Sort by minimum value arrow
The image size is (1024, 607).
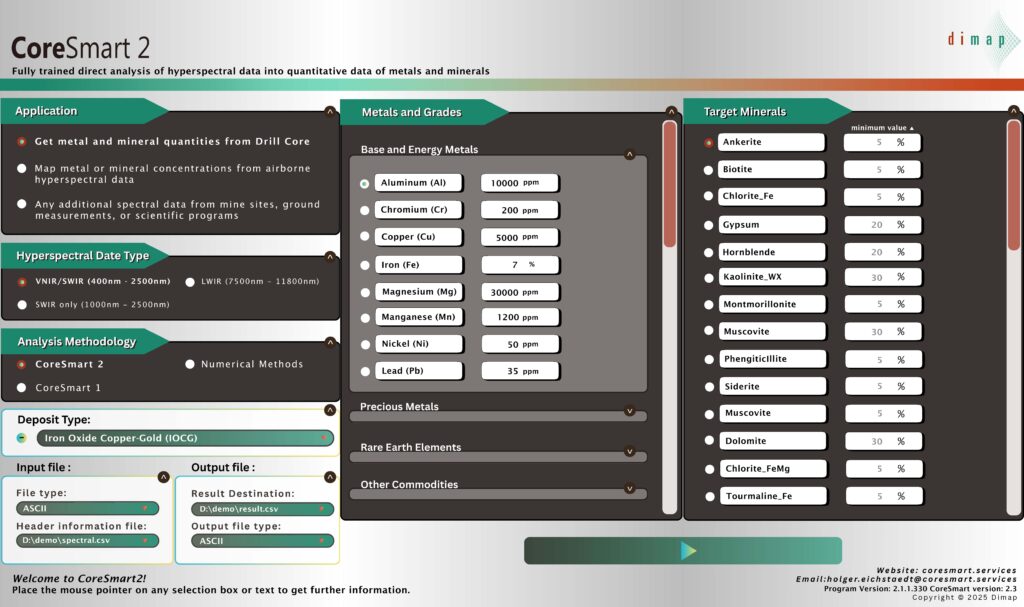pos(911,128)
